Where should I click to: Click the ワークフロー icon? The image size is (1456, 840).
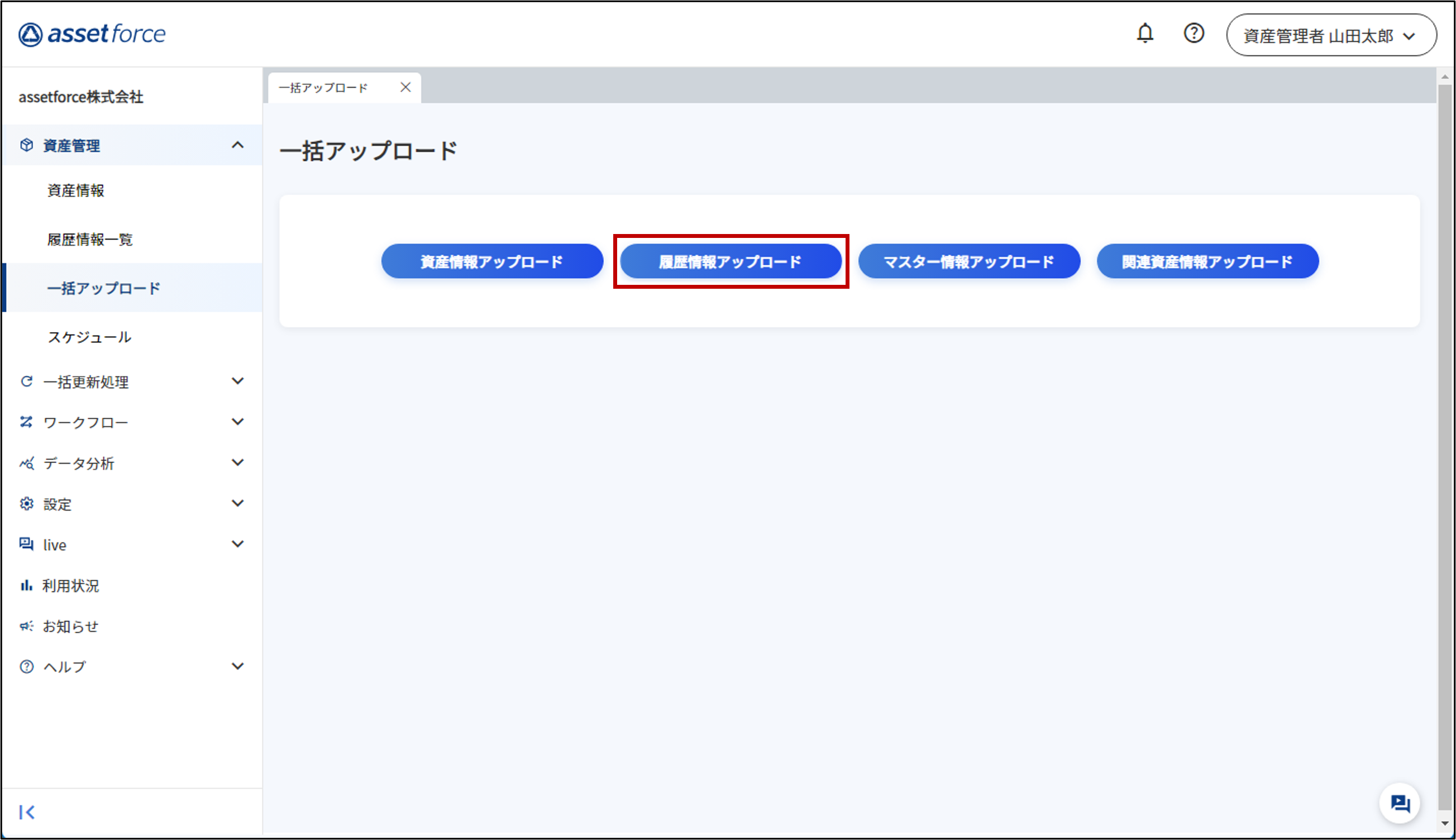coord(27,422)
